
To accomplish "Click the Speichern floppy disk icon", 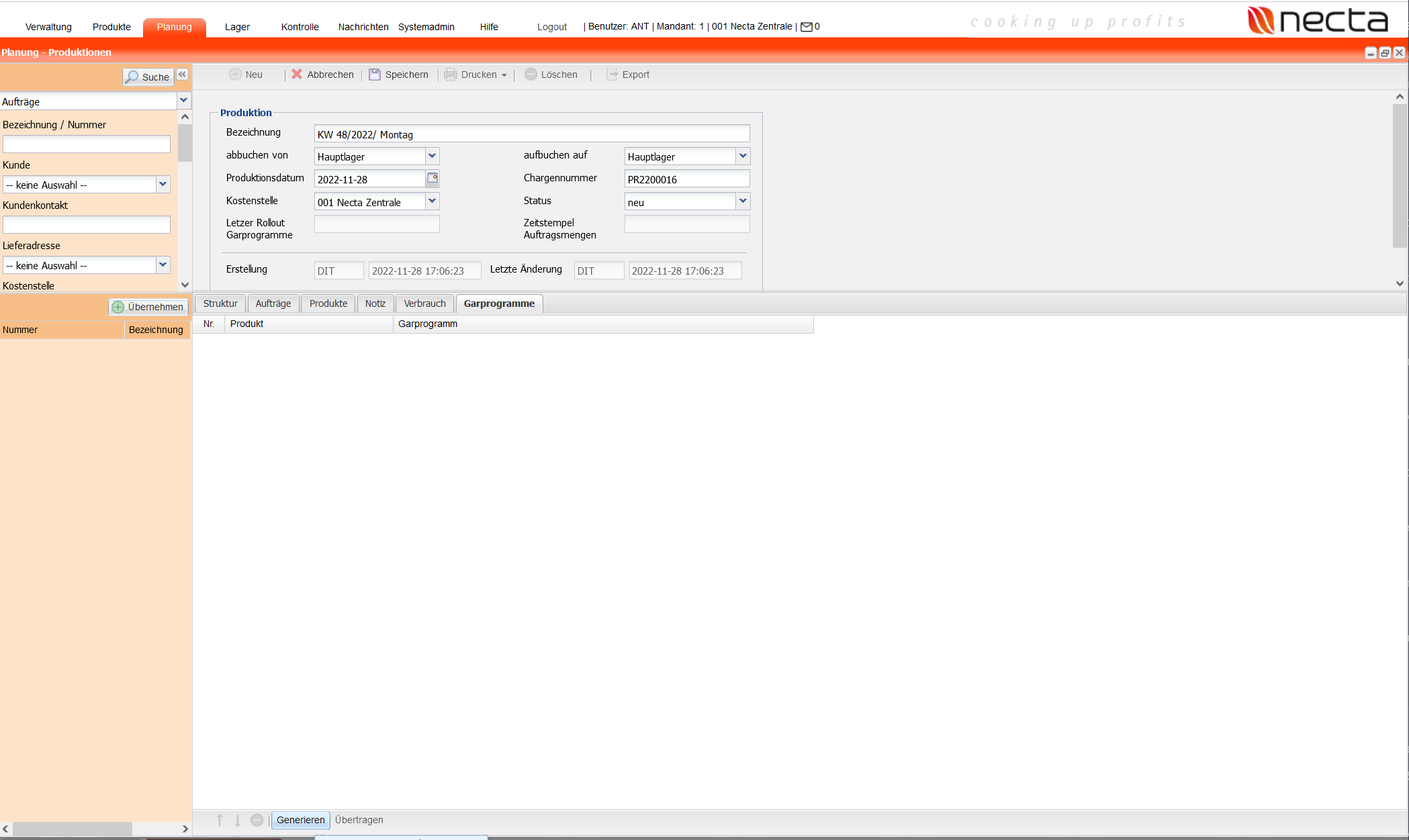I will point(375,75).
